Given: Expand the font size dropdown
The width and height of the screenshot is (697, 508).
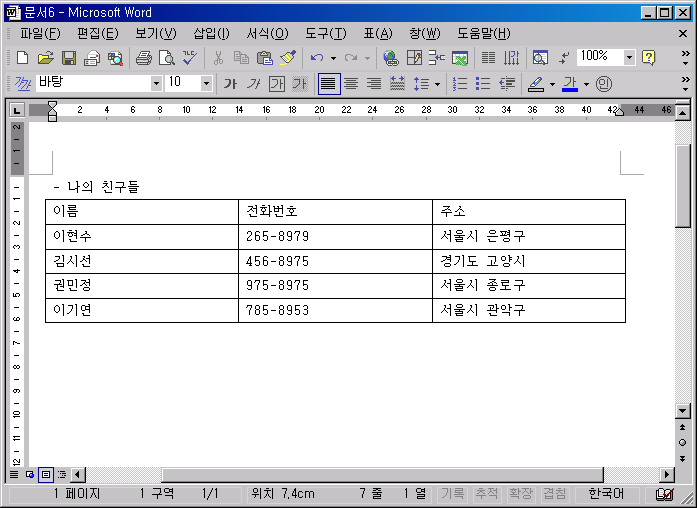Looking at the screenshot, I should (x=206, y=84).
